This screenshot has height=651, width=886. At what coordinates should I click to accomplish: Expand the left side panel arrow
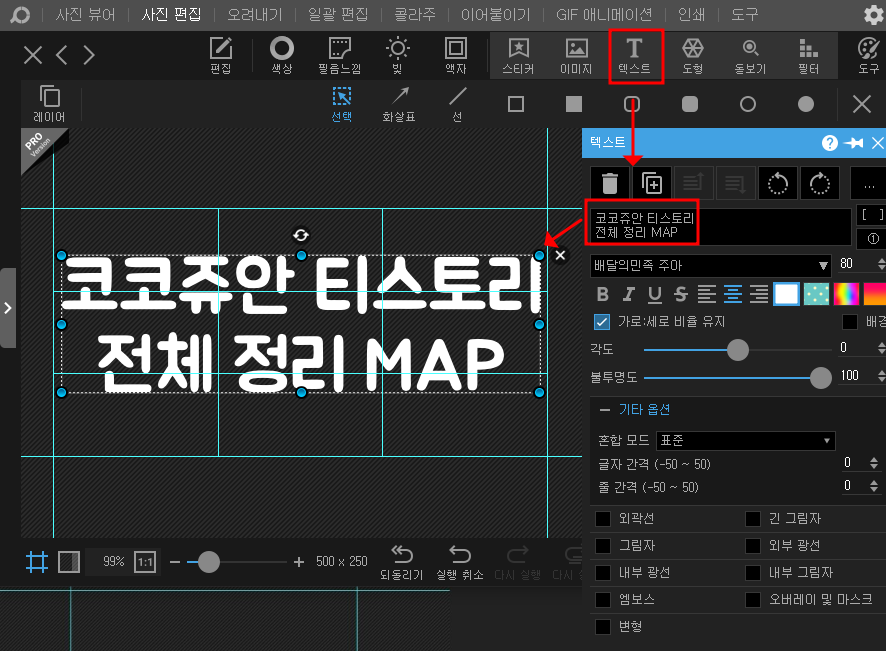7,308
